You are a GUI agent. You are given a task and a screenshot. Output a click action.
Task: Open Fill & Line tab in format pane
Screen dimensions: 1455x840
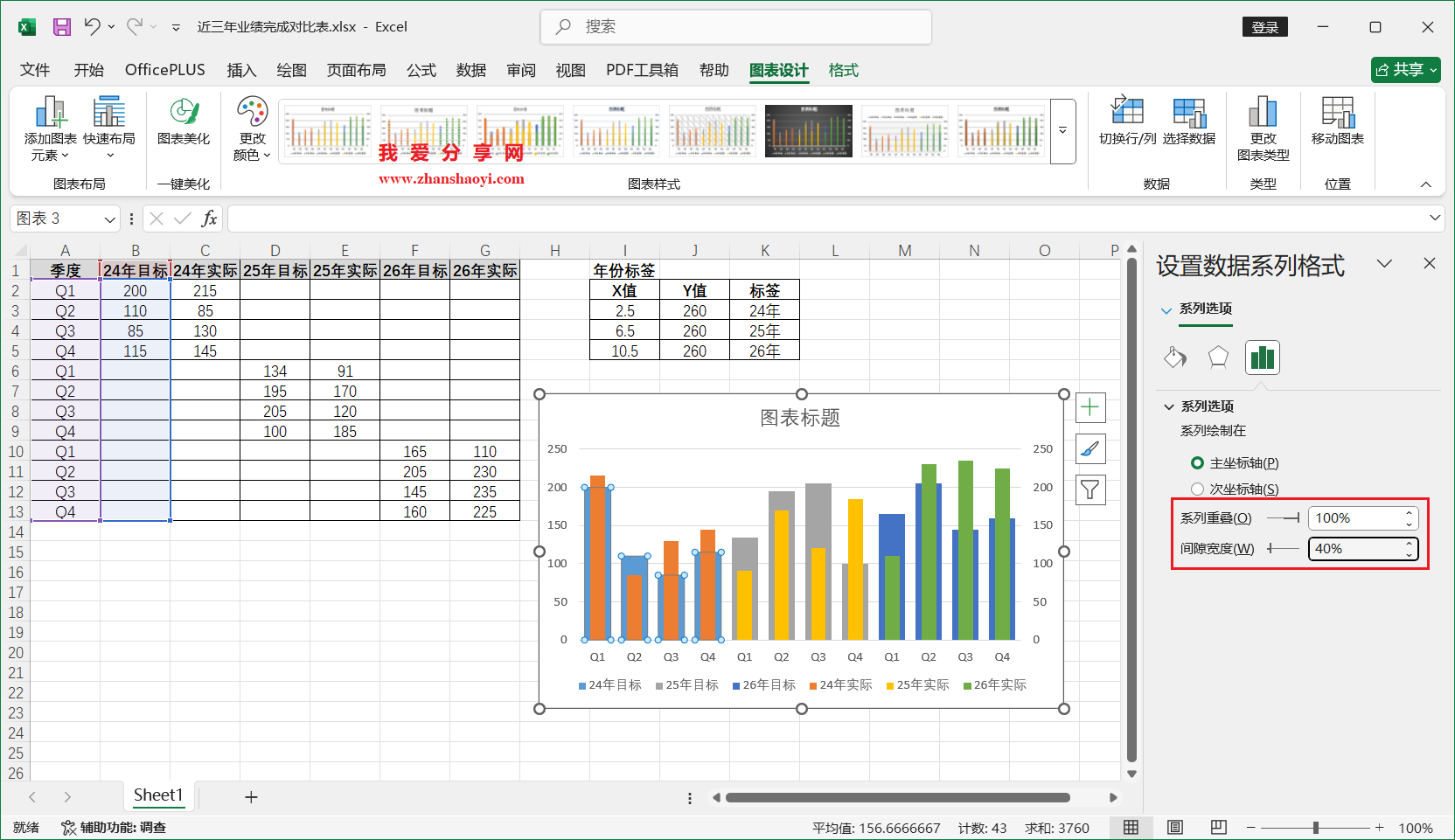click(x=1175, y=357)
